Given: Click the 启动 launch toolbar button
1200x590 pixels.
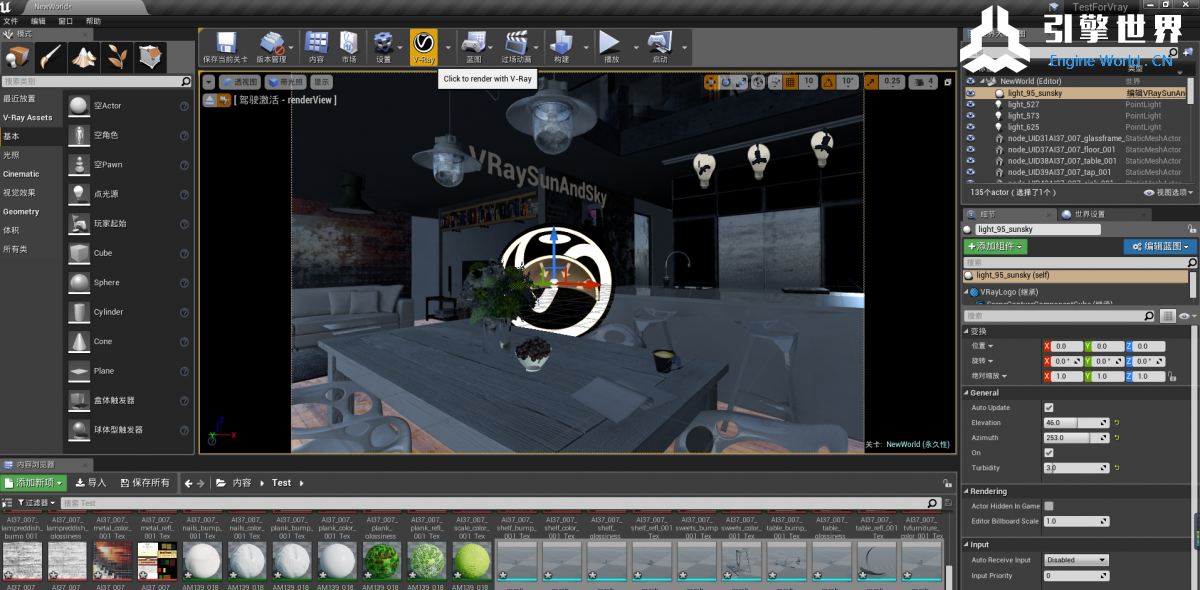Looking at the screenshot, I should coord(659,47).
